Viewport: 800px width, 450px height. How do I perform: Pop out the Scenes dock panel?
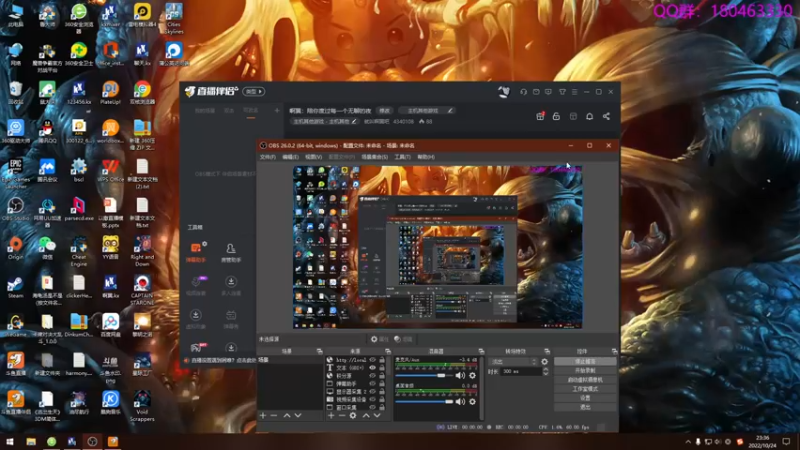[x=319, y=352]
